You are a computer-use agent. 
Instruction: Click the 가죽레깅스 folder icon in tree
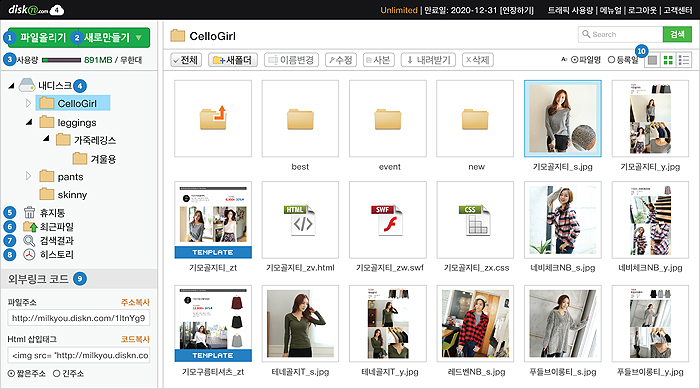click(x=63, y=140)
